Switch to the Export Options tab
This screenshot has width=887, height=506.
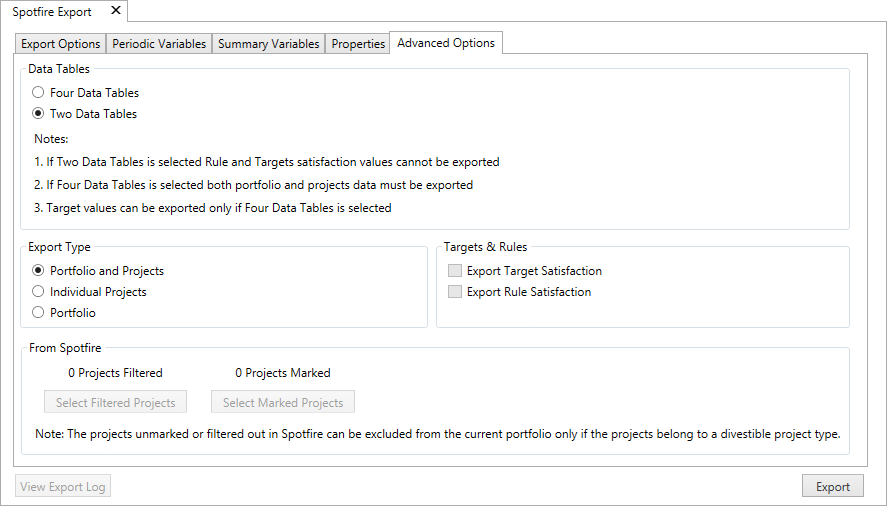61,44
